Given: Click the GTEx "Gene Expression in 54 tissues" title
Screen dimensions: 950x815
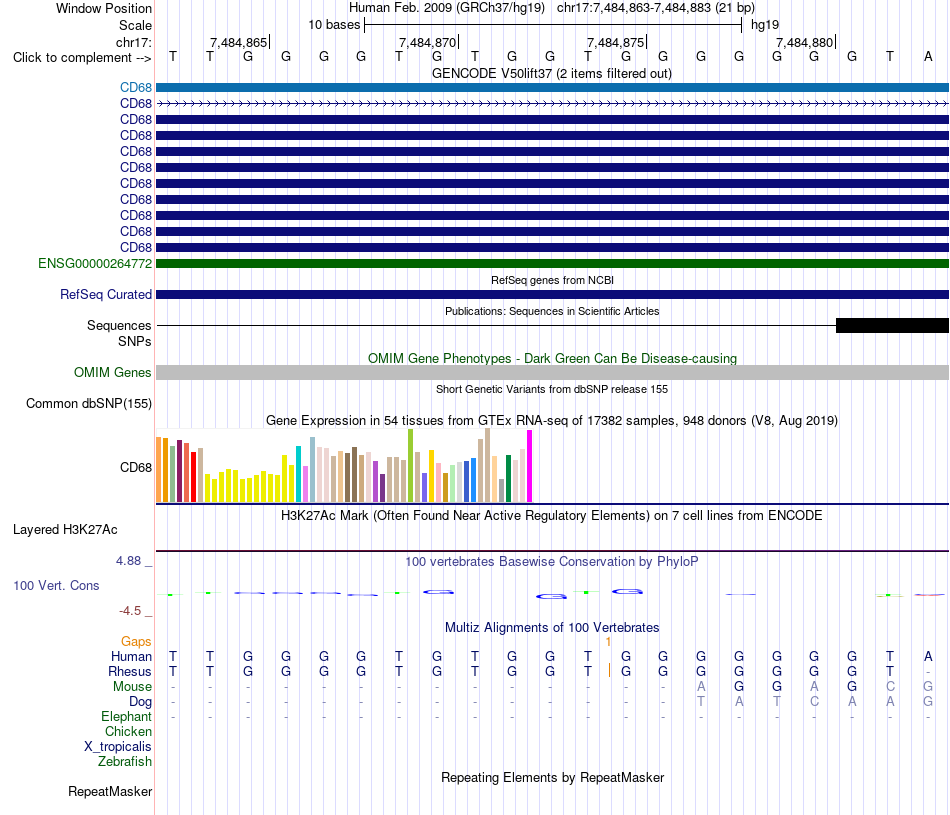Looking at the screenshot, I should pos(552,421).
